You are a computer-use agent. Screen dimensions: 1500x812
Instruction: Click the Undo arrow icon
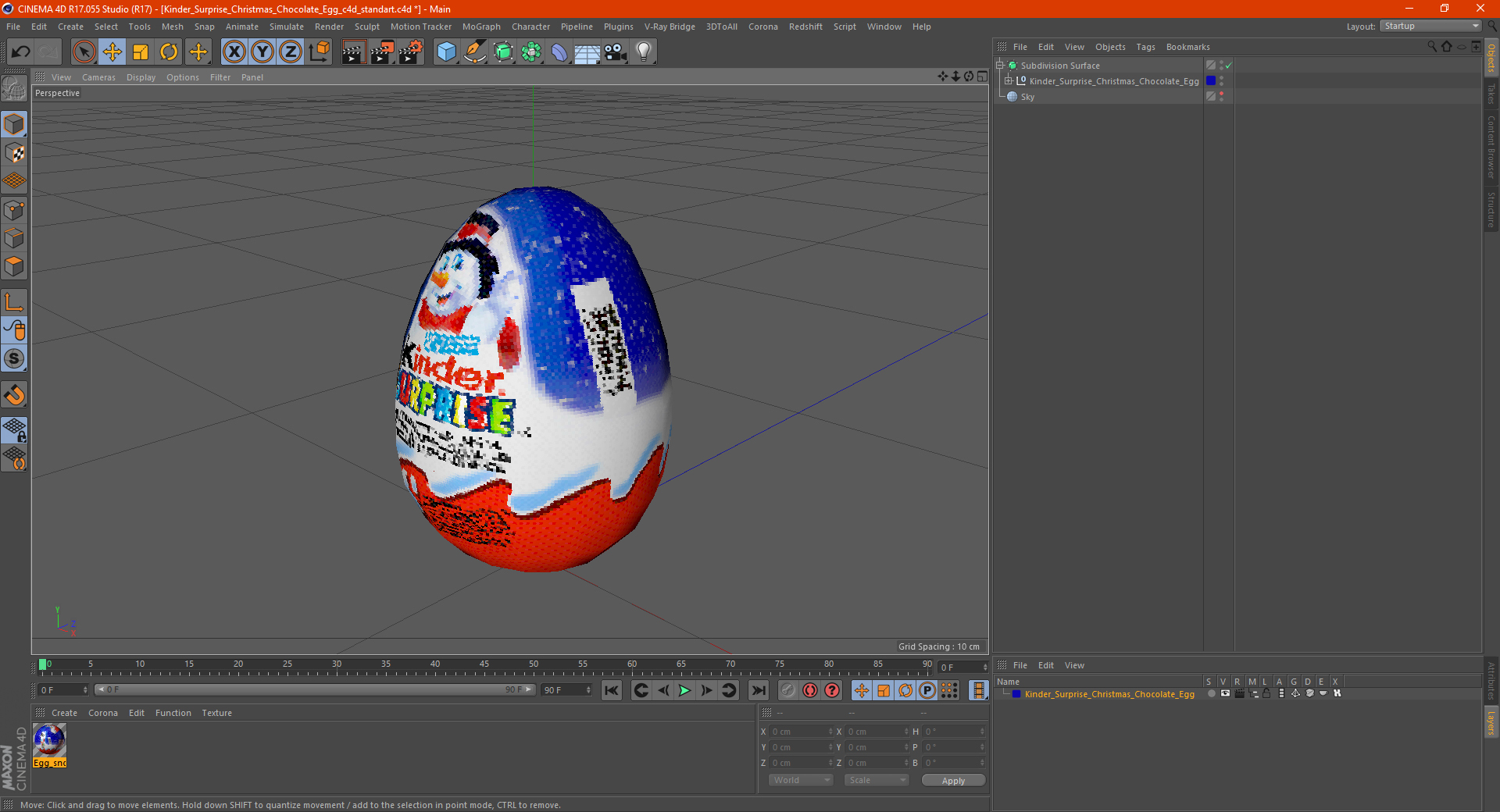pos(20,52)
